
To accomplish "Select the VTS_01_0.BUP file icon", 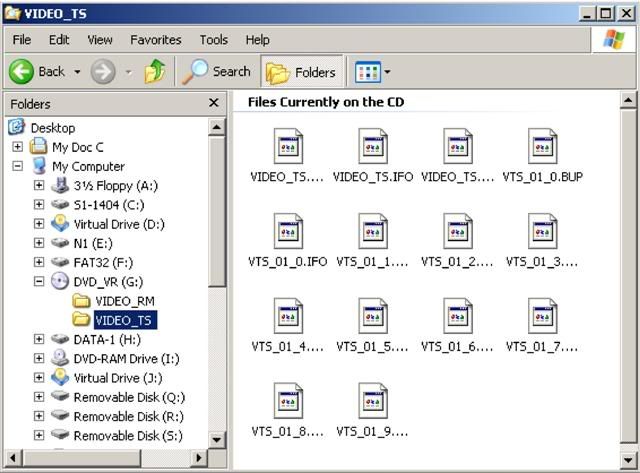I will pyautogui.click(x=542, y=146).
